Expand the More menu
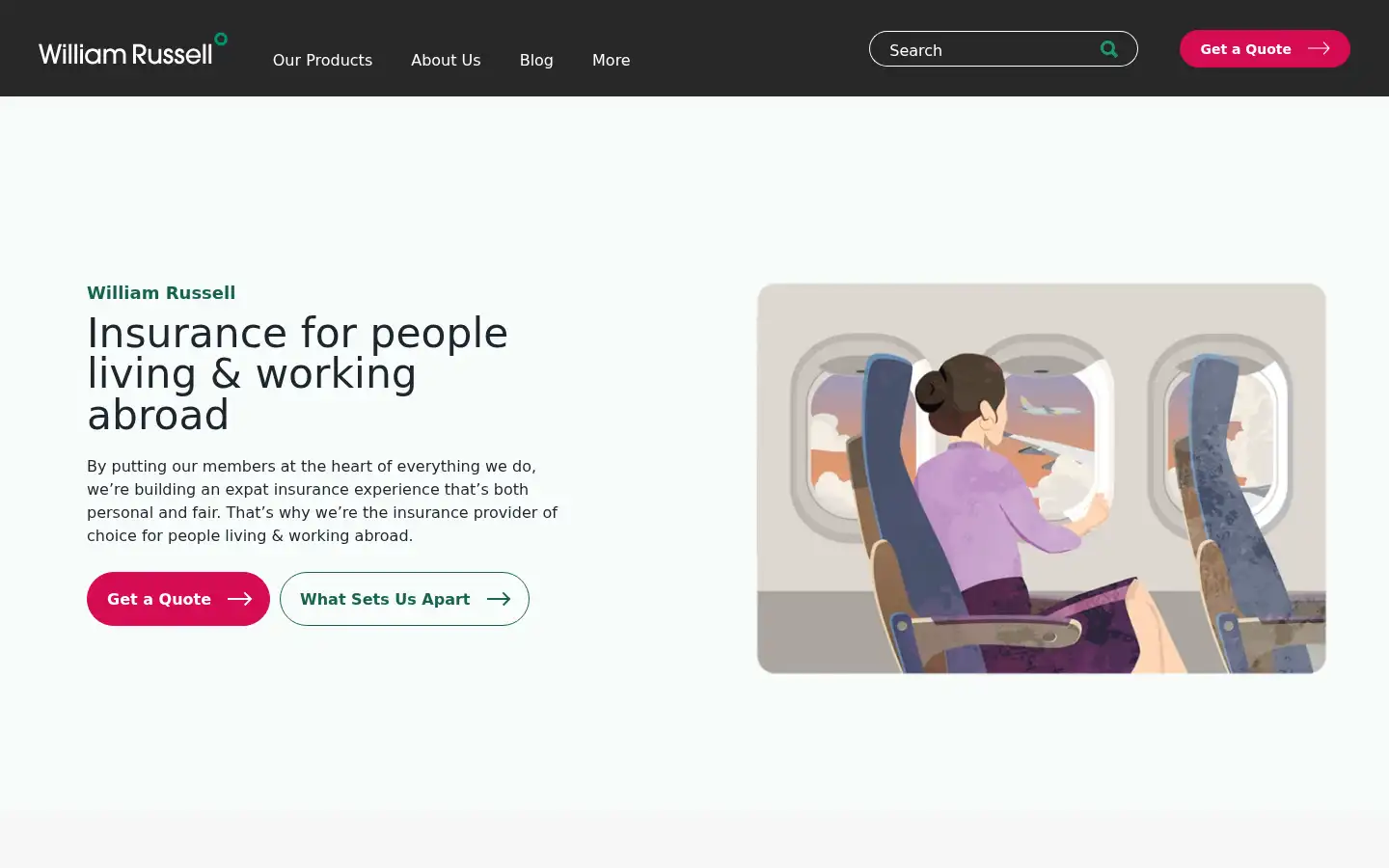 coord(611,60)
